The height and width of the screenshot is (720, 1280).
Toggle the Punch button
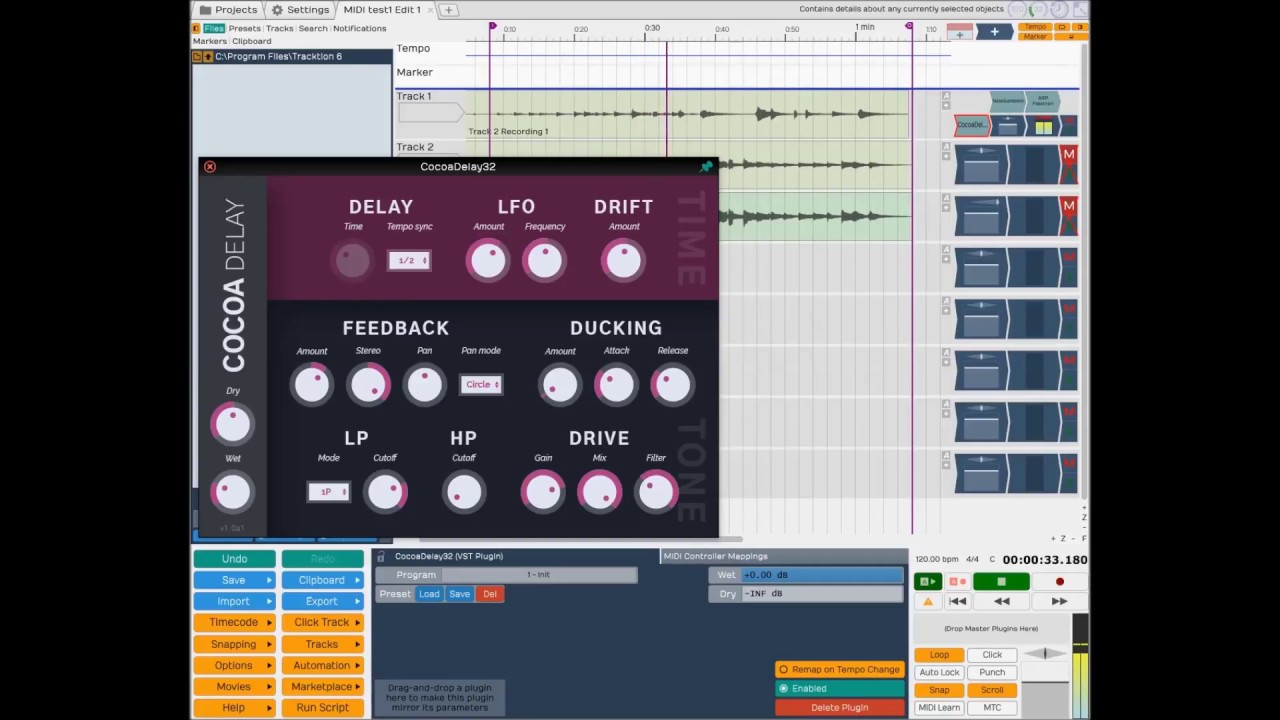tap(992, 673)
